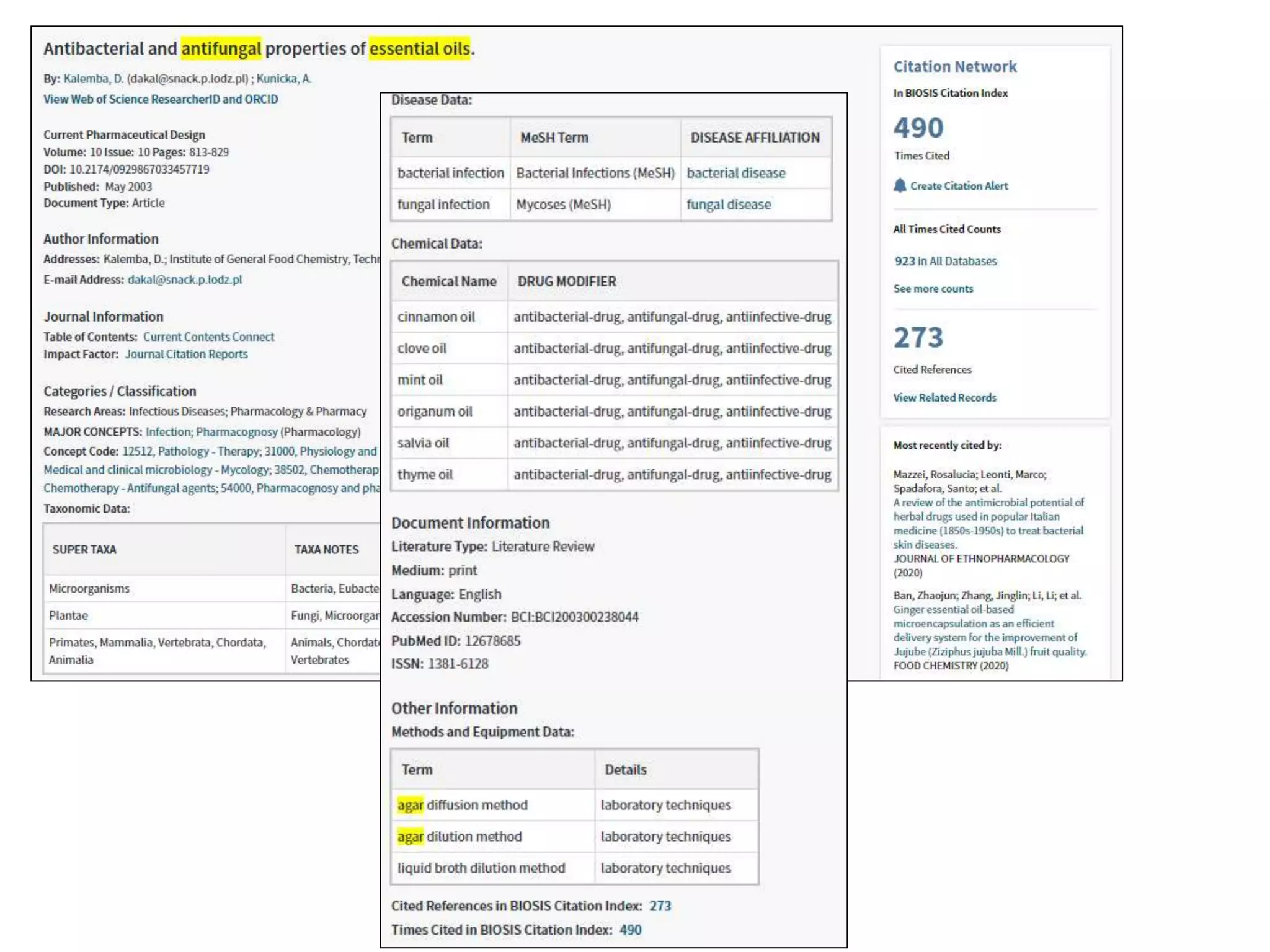Click dakal@snack.p.lodz.pl email address link

[x=185, y=280]
